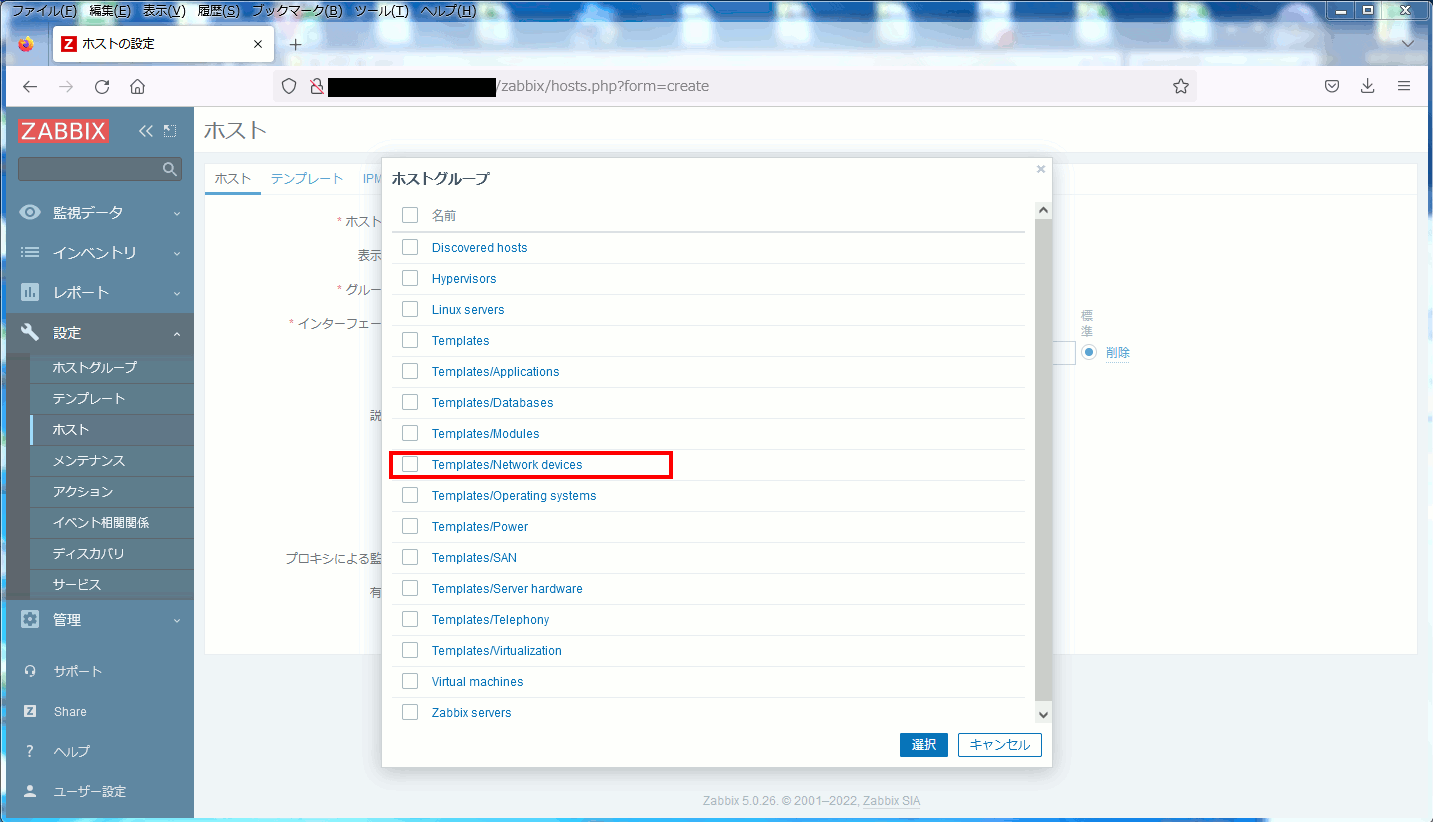Screen dimensions: 1433x822
Task: Focus the sidebar search input field
Action: pos(91,169)
